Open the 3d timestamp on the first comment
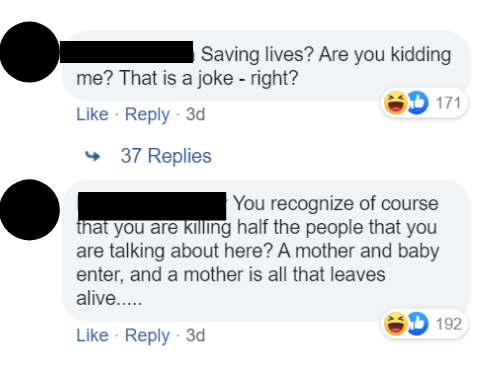 coord(195,114)
